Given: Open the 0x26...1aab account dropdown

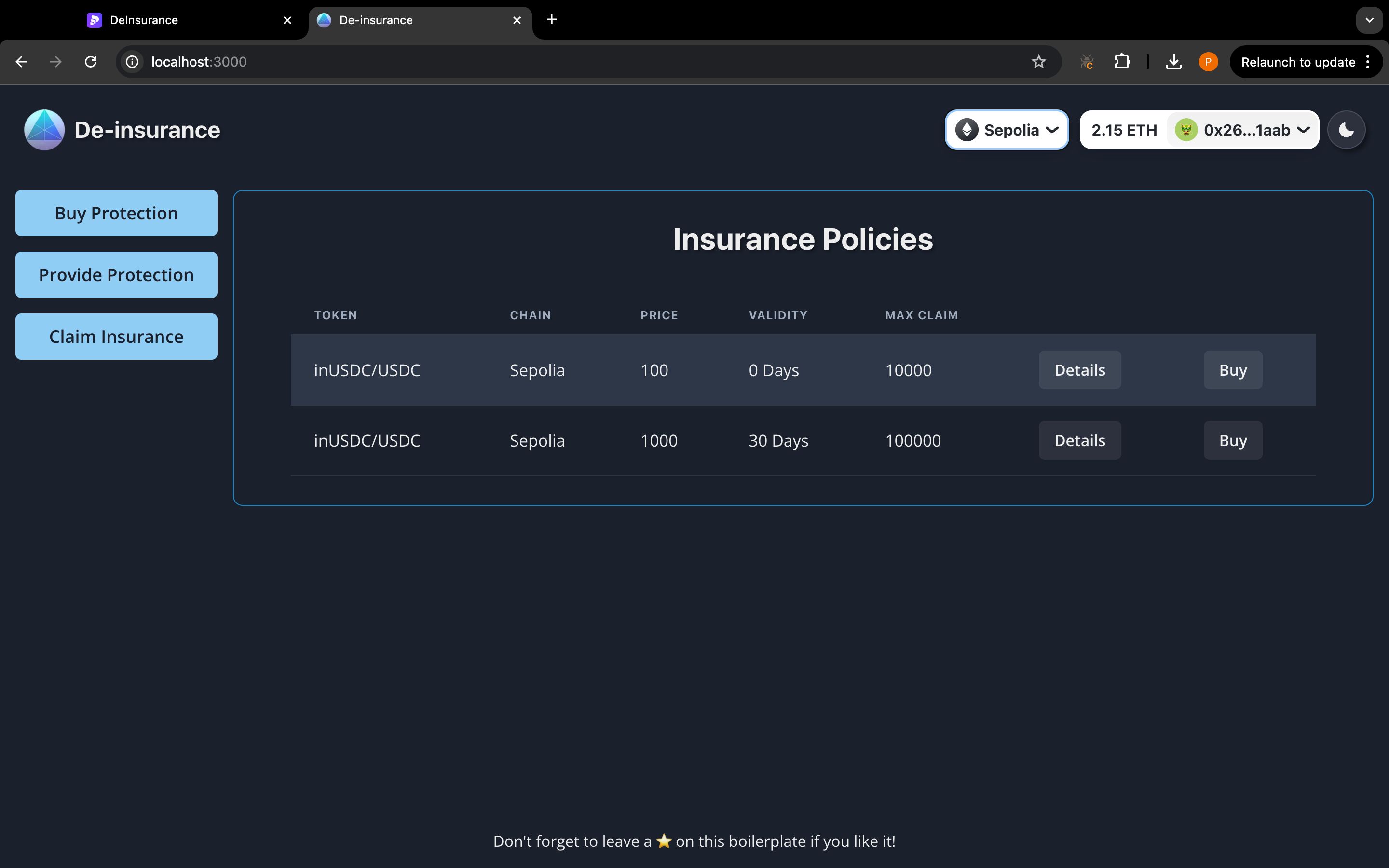Looking at the screenshot, I should coord(1243,130).
